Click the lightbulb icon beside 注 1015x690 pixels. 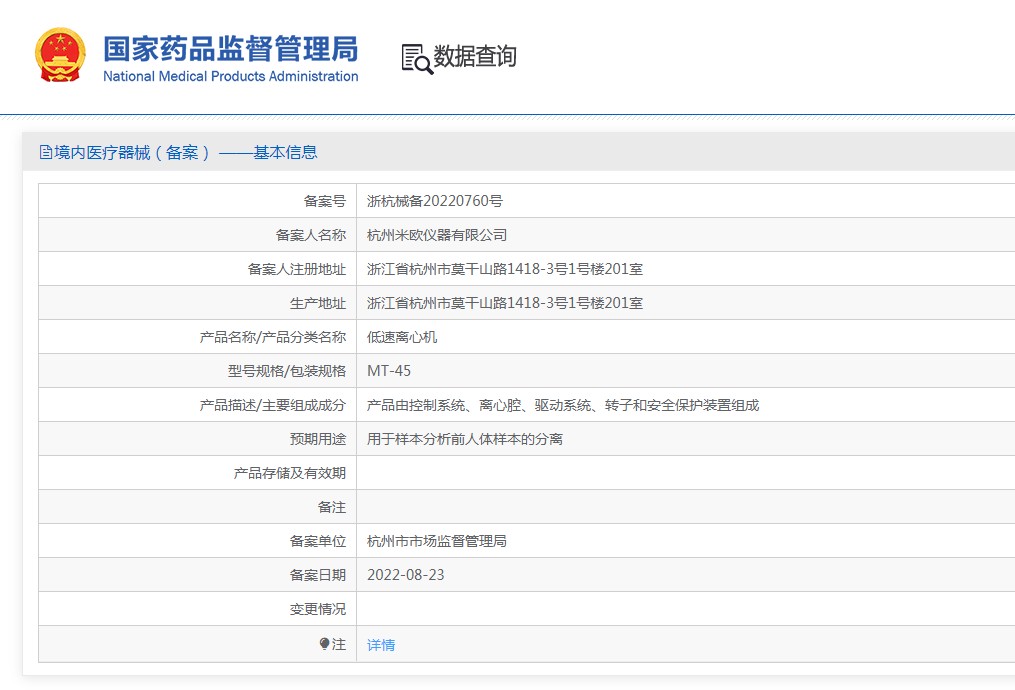coord(324,643)
